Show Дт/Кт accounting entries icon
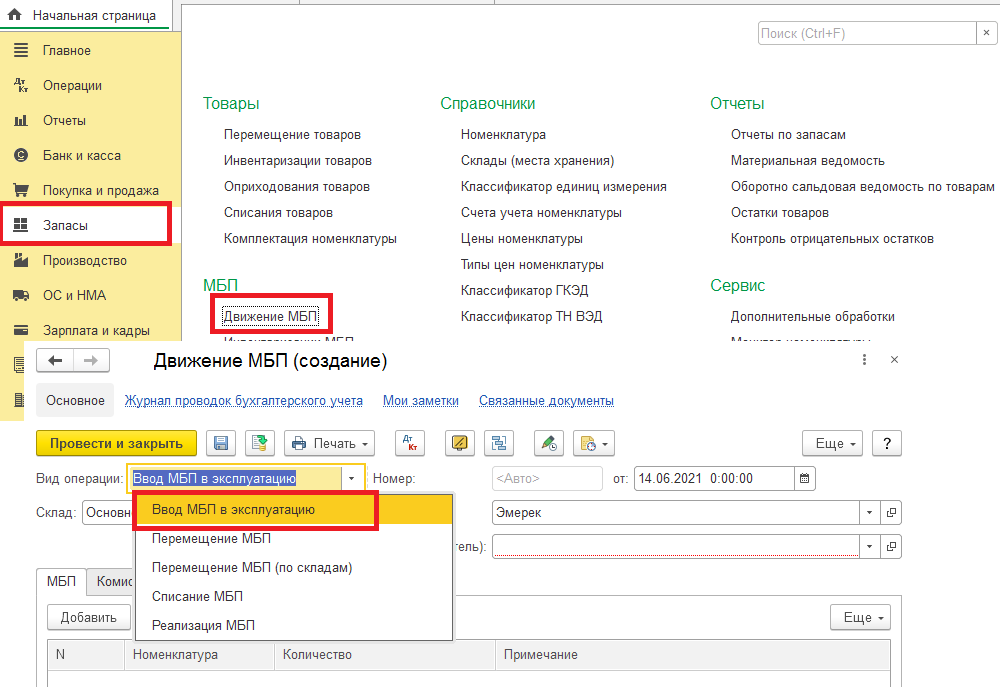The image size is (1000, 698). [x=411, y=443]
